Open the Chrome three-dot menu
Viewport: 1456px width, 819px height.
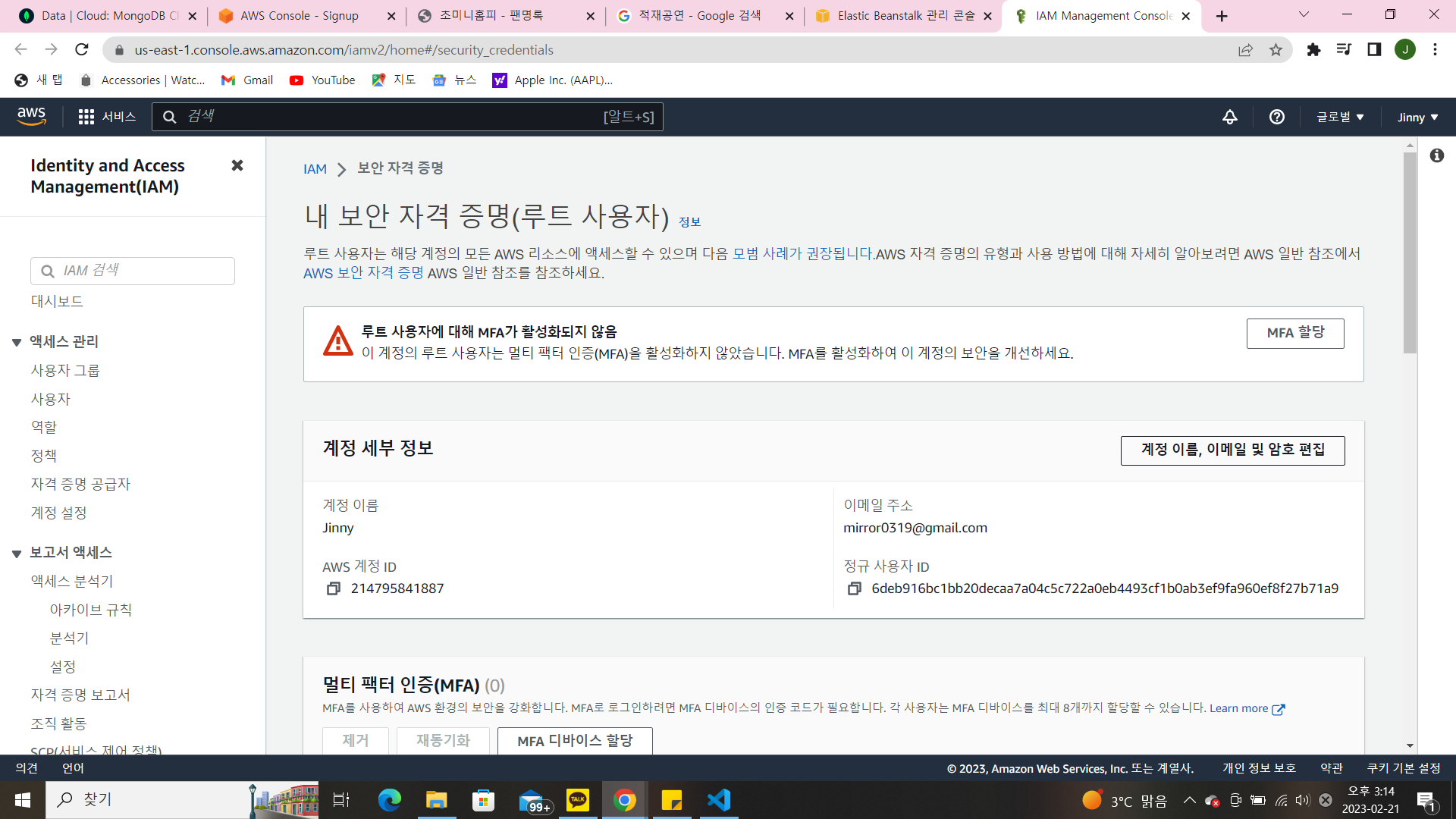tap(1435, 49)
